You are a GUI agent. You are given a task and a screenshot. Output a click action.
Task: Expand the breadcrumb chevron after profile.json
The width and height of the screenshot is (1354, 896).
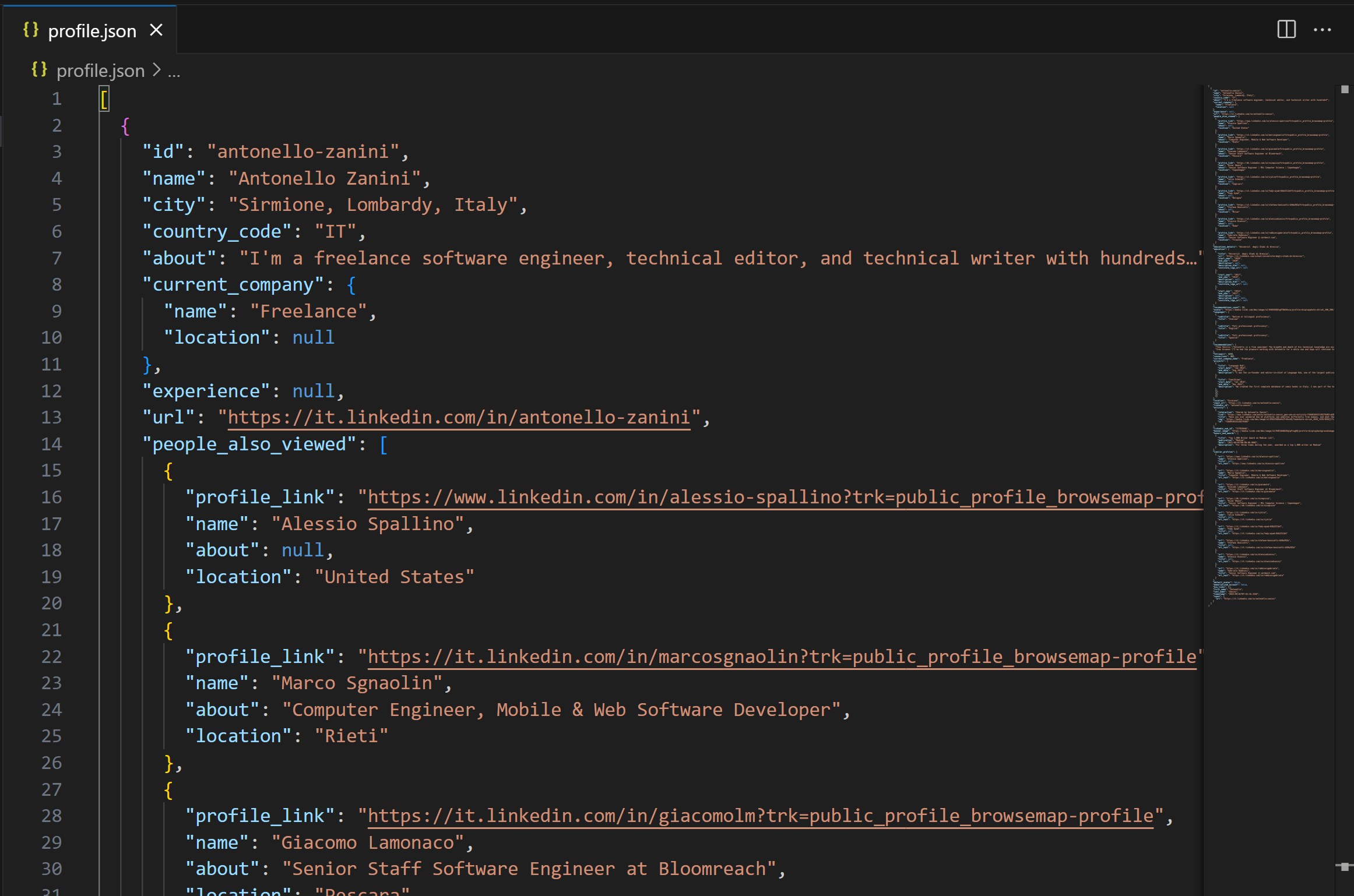click(x=157, y=70)
